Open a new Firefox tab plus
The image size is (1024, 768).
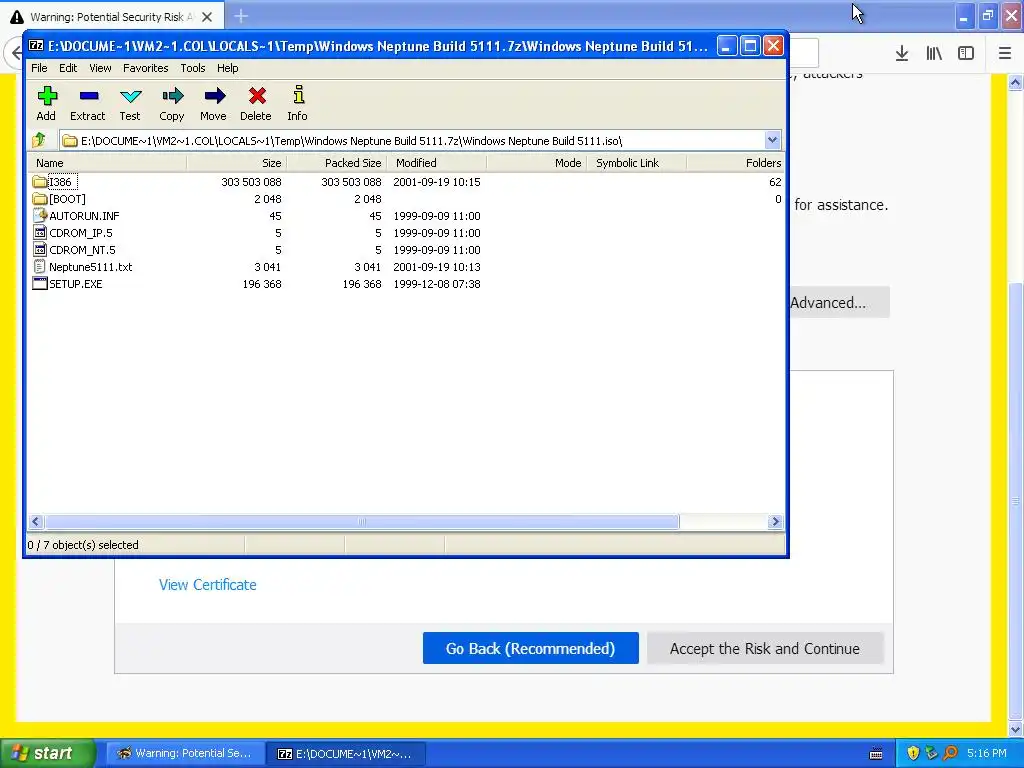pyautogui.click(x=241, y=16)
